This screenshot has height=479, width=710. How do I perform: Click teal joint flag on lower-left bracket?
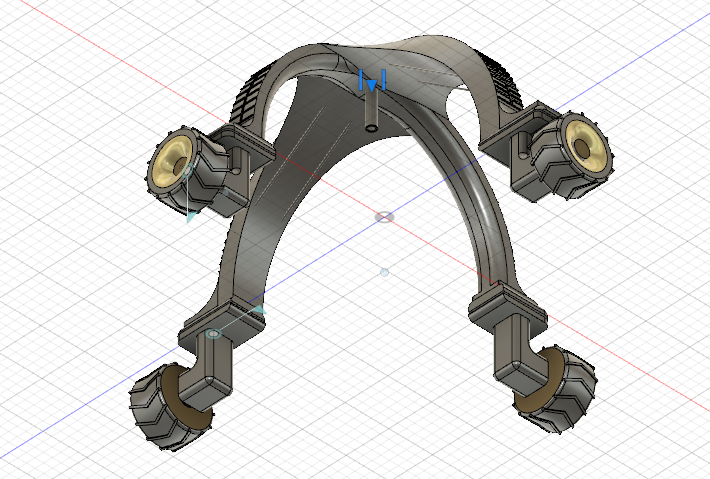click(259, 310)
